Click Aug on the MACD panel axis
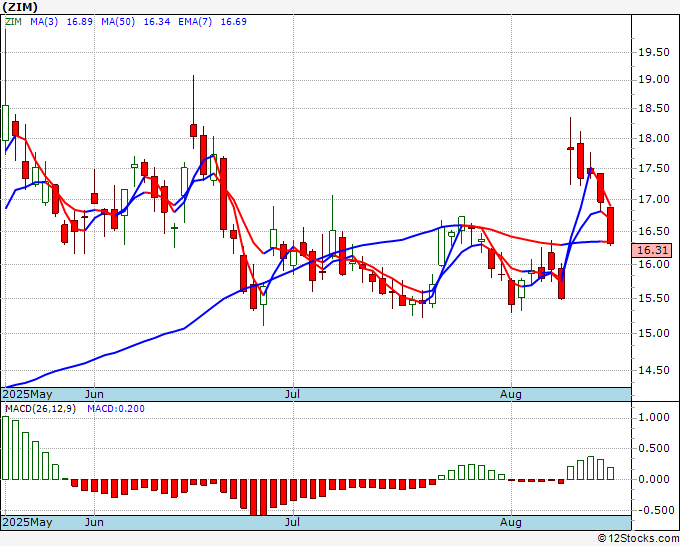This screenshot has width=680, height=546. click(x=510, y=522)
